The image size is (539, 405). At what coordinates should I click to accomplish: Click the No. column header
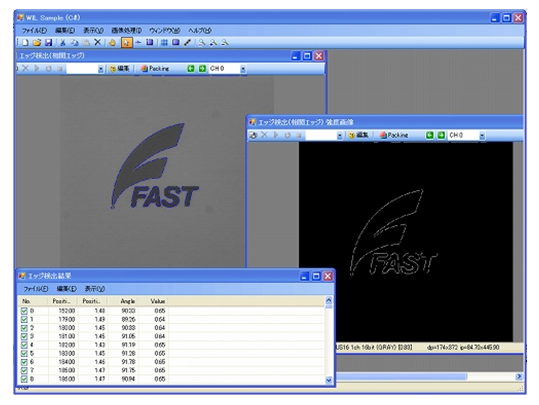click(33, 301)
